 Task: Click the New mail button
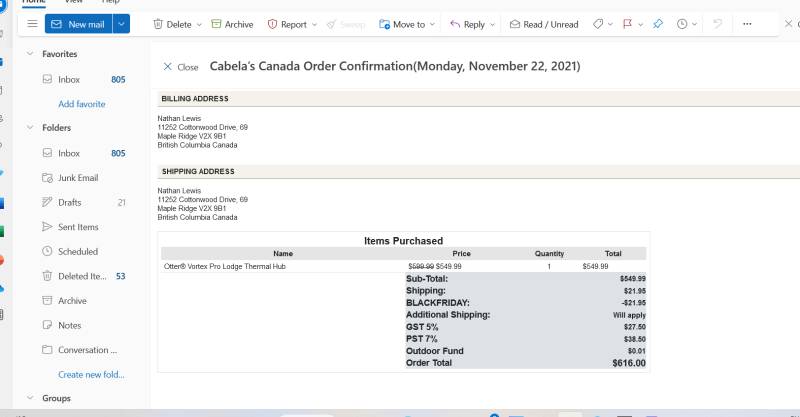click(79, 24)
